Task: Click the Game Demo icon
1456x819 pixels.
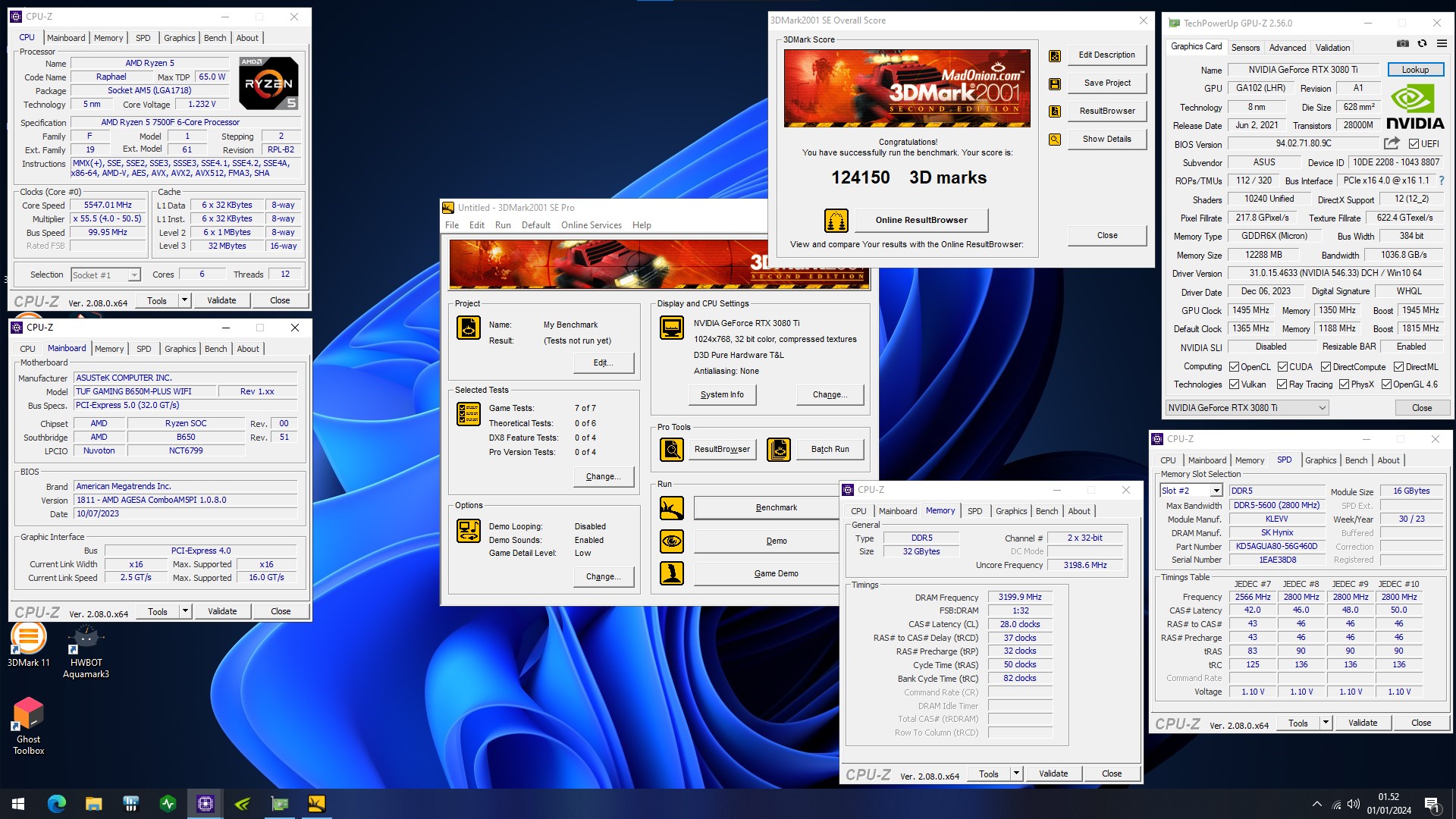Action: pos(672,573)
